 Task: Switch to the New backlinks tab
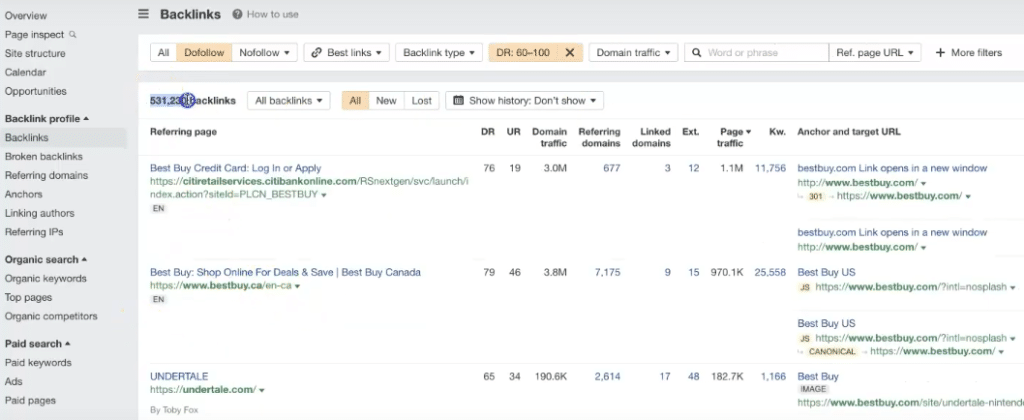pos(386,101)
